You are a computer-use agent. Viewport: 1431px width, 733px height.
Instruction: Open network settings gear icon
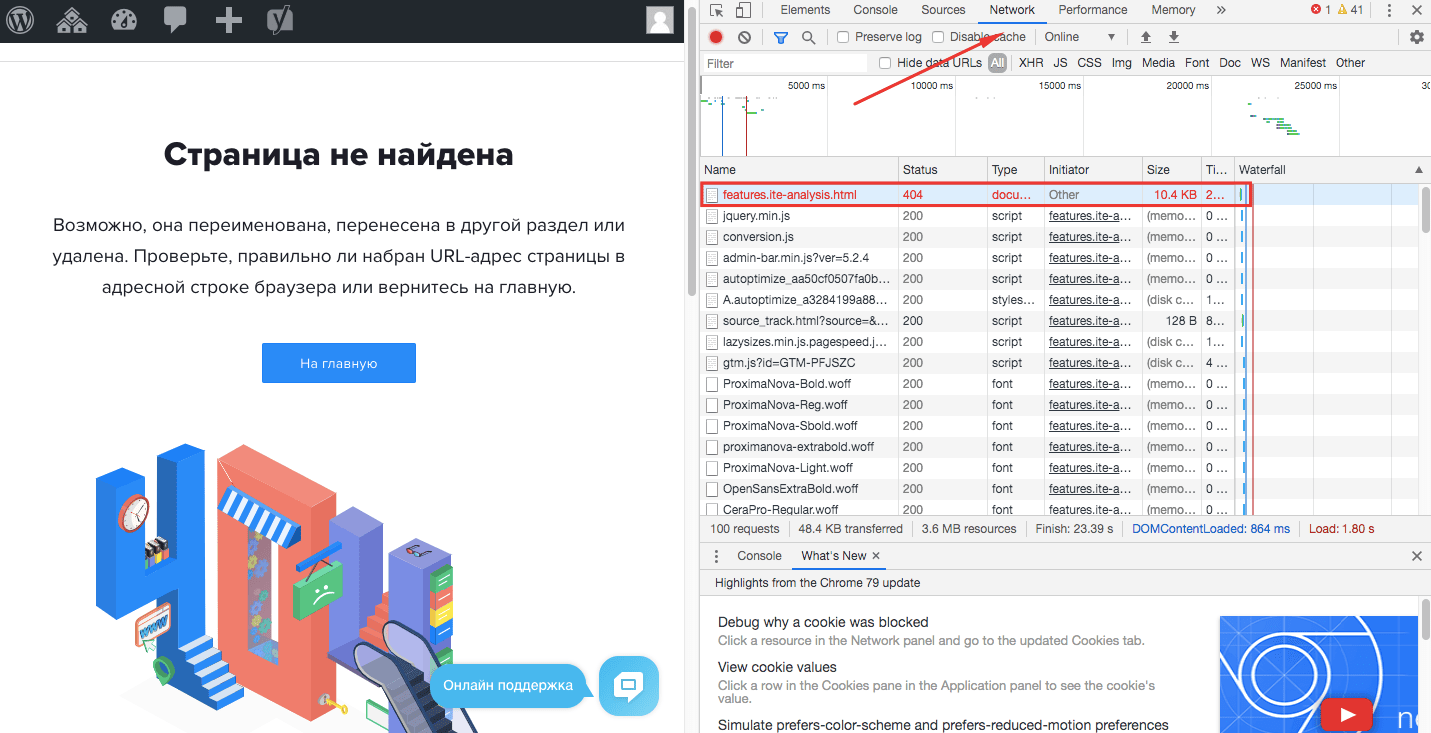click(x=1416, y=37)
